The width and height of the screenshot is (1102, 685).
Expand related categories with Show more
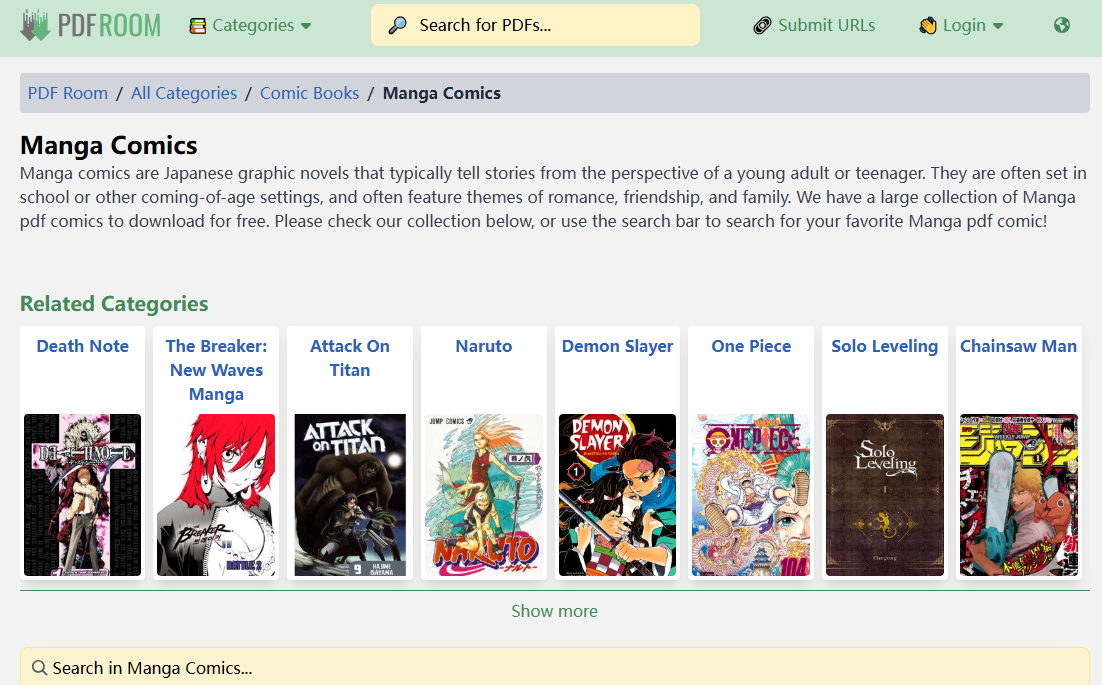tap(554, 611)
